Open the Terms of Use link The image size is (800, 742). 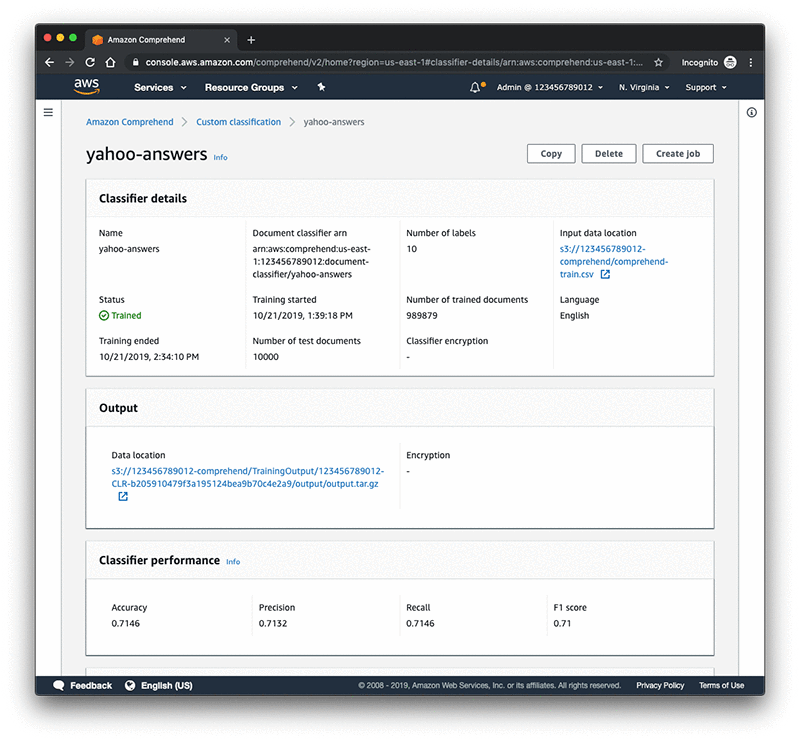pos(721,685)
